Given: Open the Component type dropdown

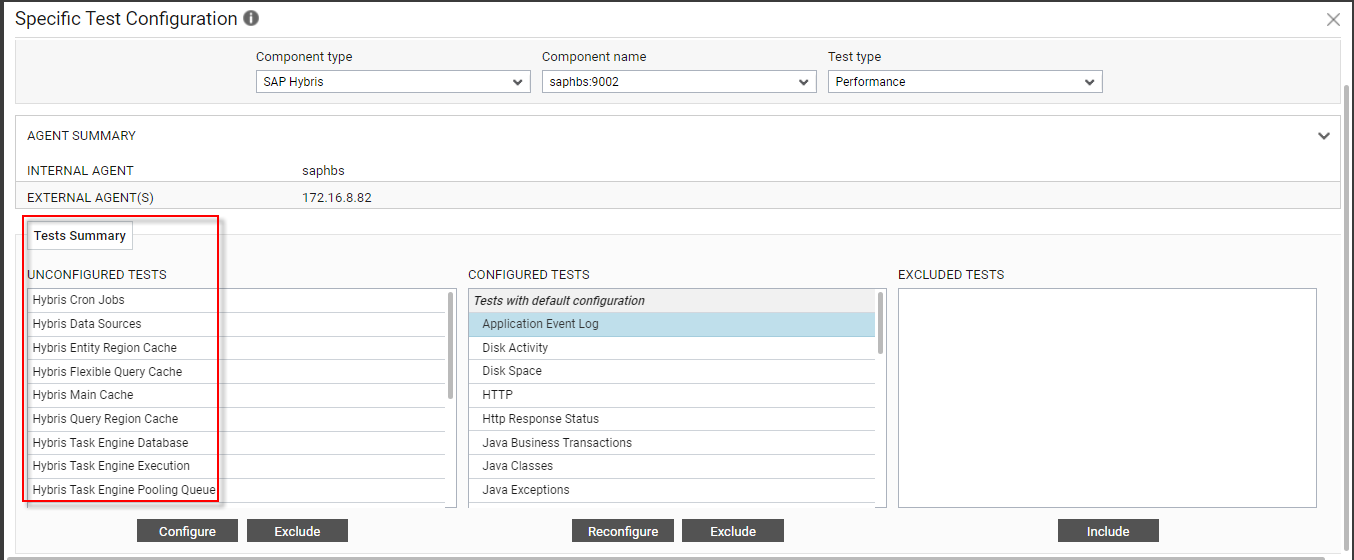Looking at the screenshot, I should 393,82.
